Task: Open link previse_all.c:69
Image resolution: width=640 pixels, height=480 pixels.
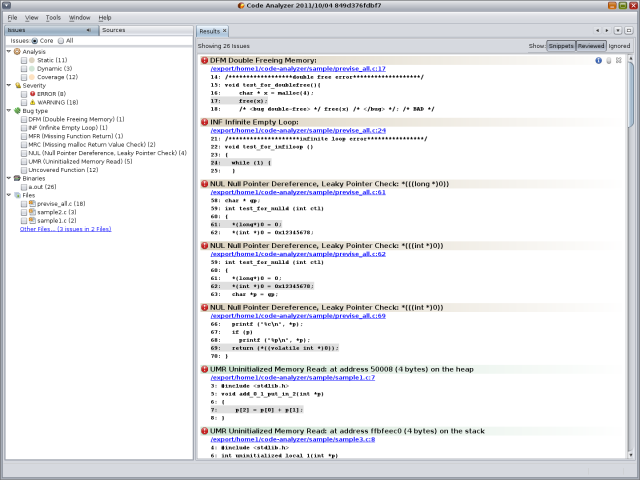Action: click(x=298, y=316)
